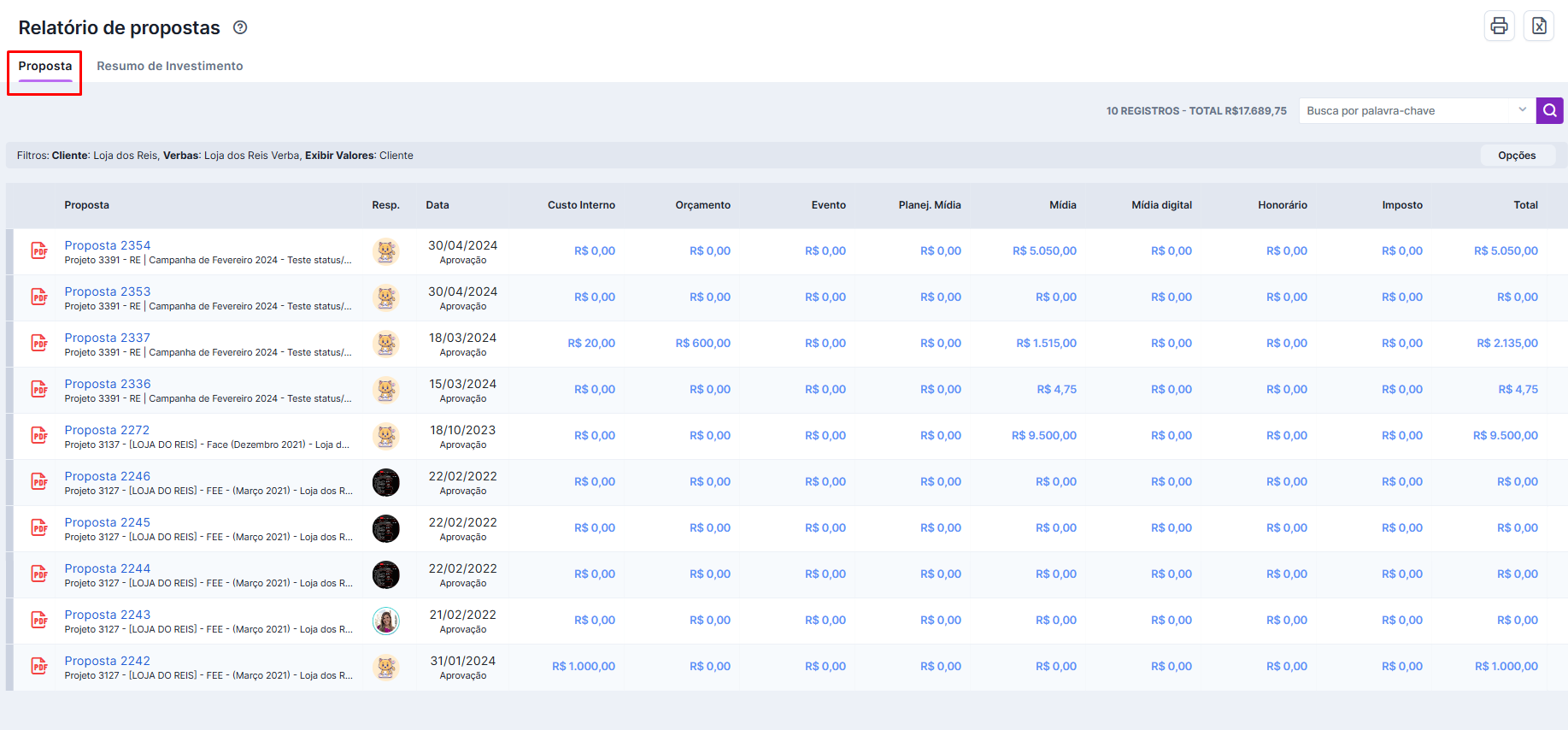Open PDF icon for Proposta 2354
Viewport: 1568px width, 730px height.
(x=39, y=251)
